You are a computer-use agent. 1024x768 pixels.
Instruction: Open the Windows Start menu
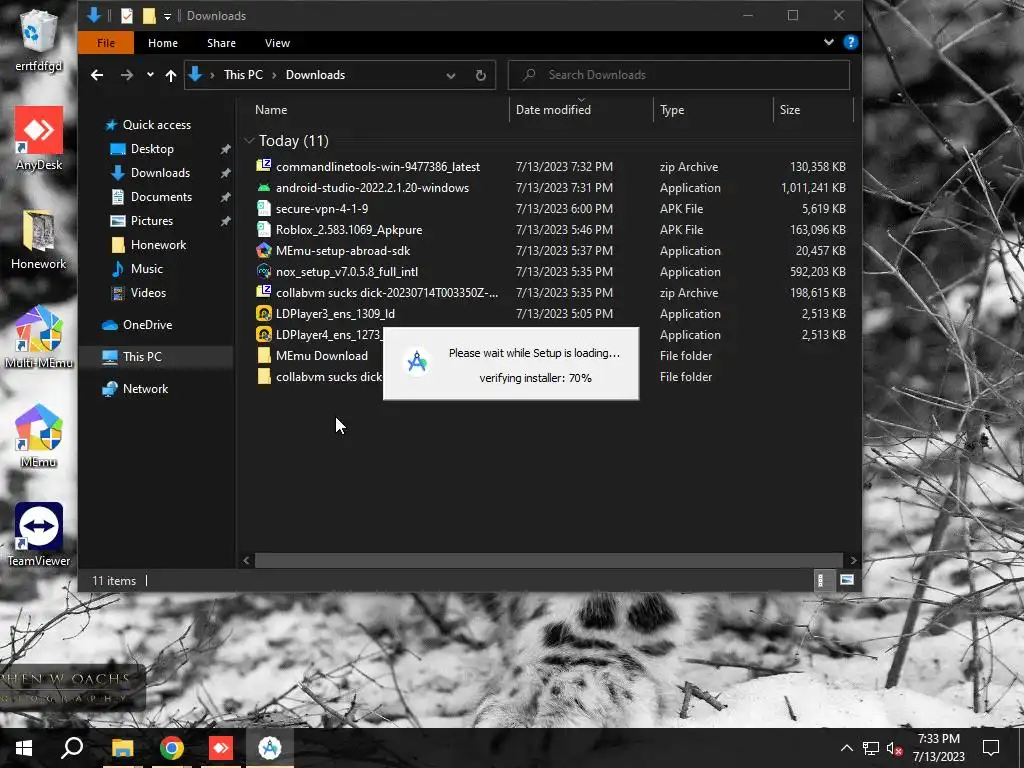click(x=24, y=748)
